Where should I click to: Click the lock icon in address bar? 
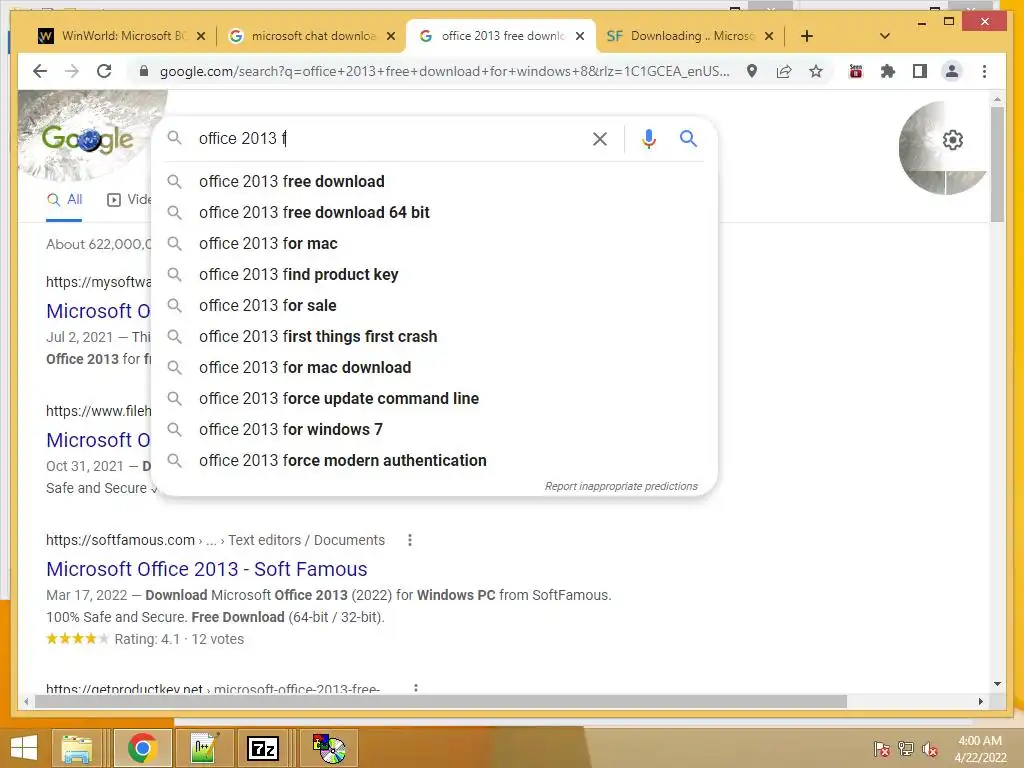coord(144,71)
